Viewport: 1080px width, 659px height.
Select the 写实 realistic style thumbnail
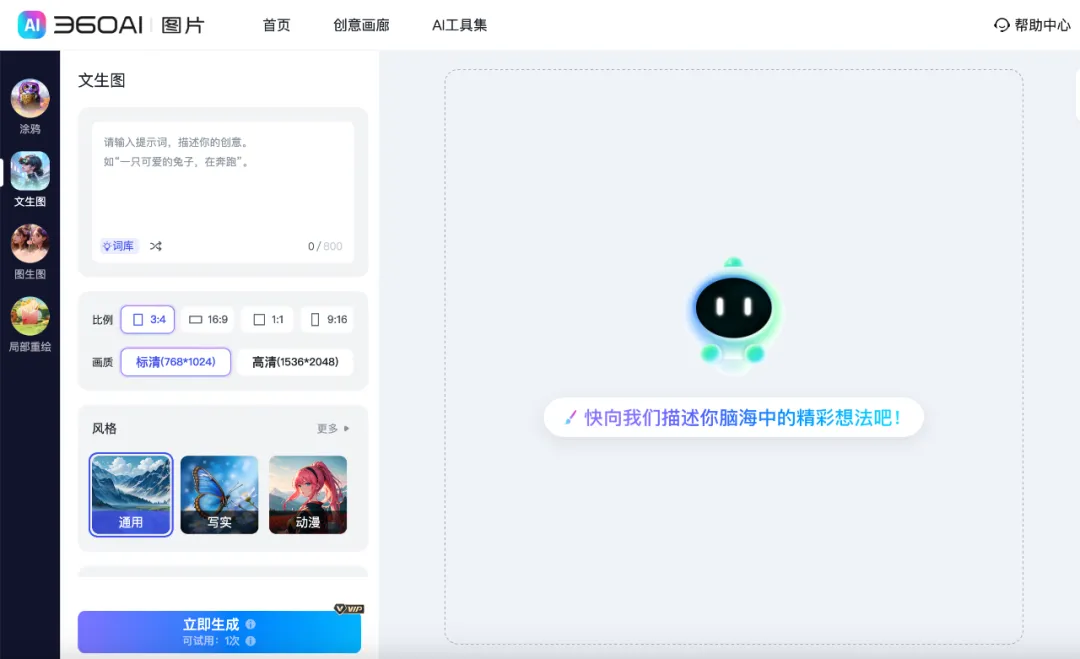pyautogui.click(x=219, y=494)
